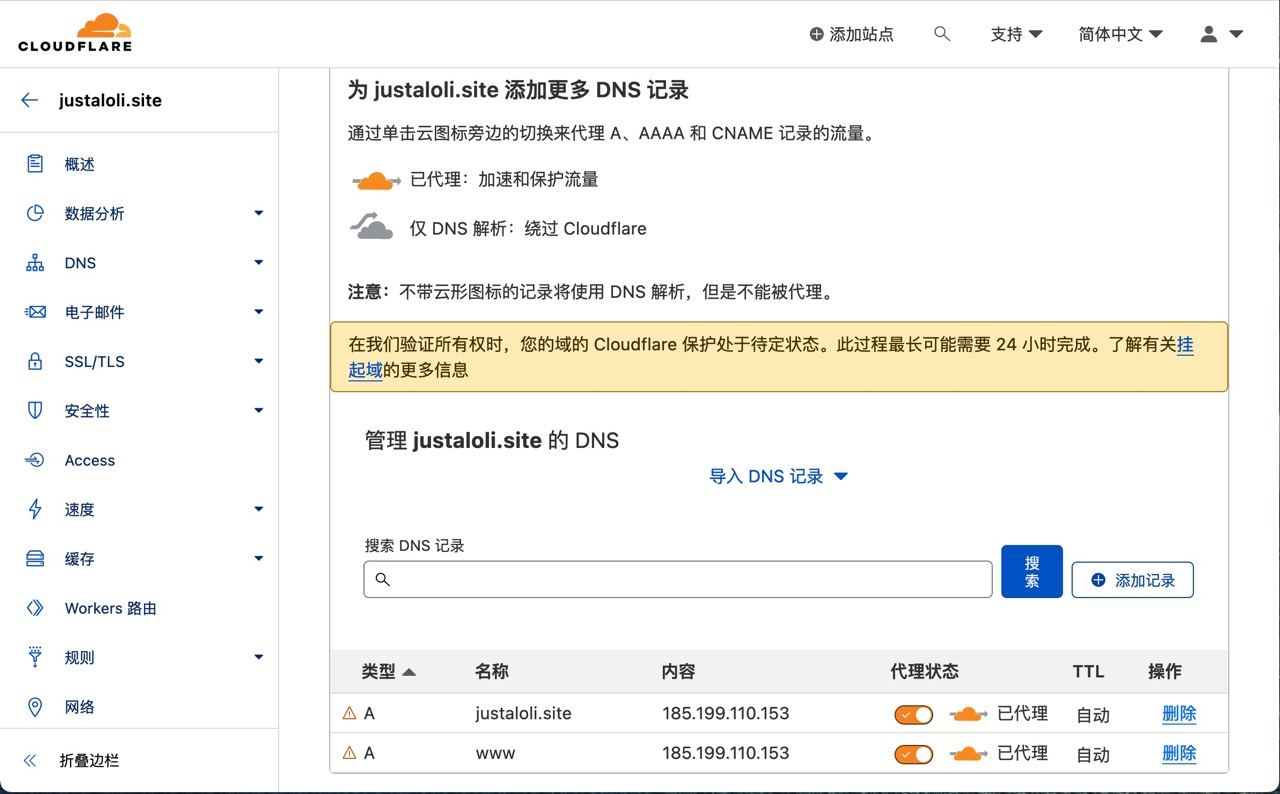Click the 添加站点 button
1280x794 pixels.
[x=852, y=34]
